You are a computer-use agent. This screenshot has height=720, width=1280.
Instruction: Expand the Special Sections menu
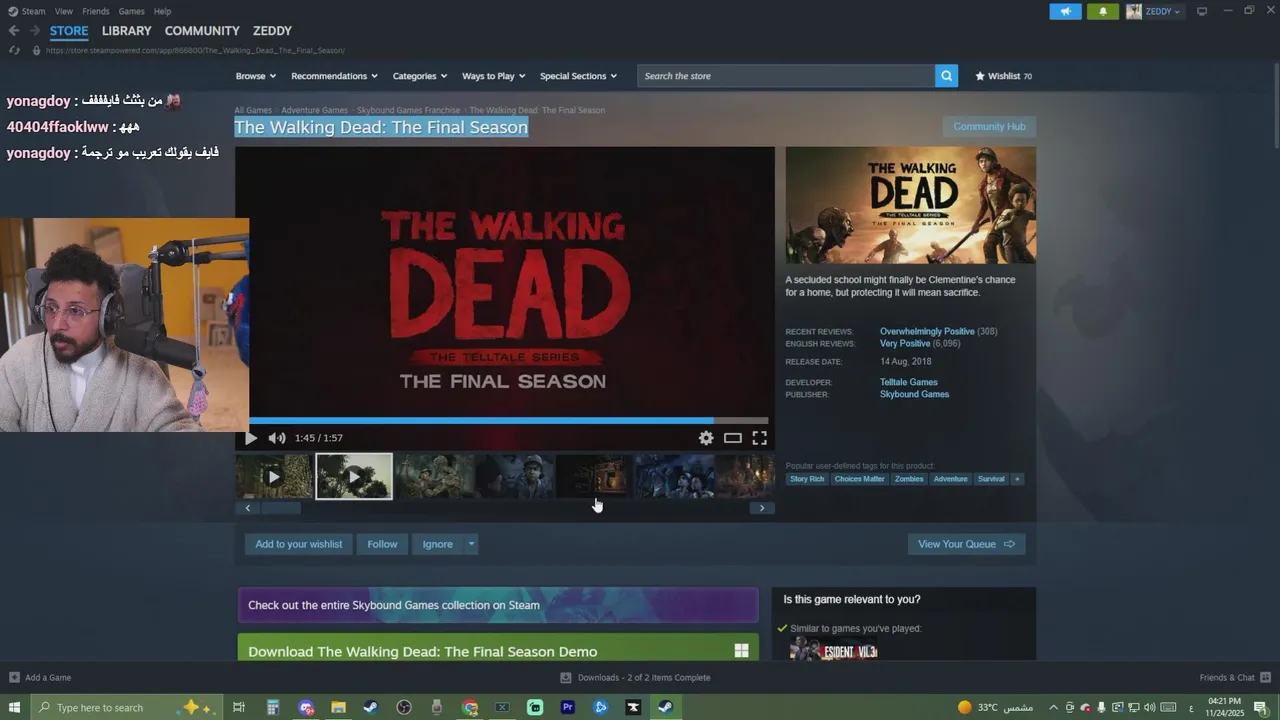point(578,76)
